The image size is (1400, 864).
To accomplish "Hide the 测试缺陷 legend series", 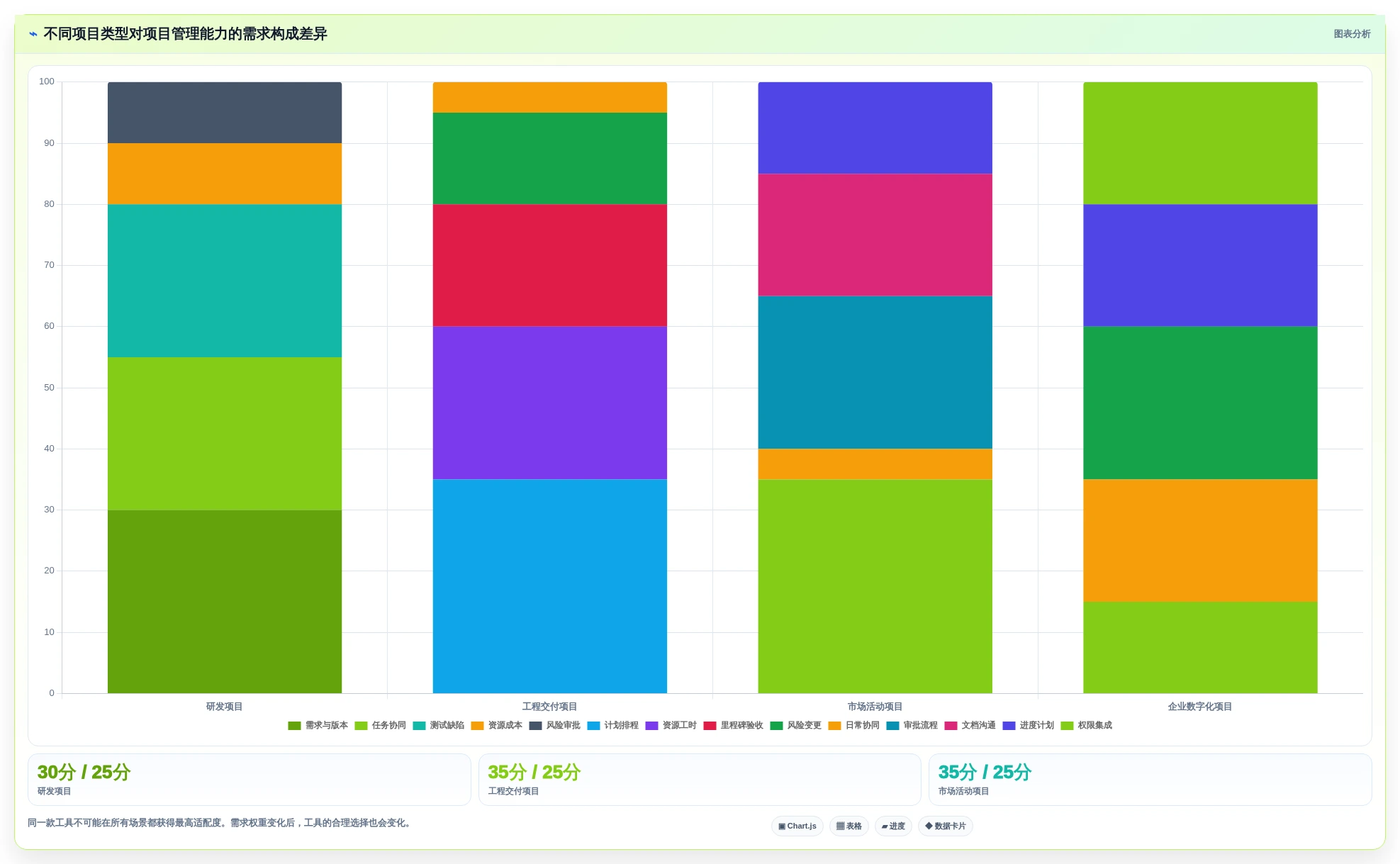I will pyautogui.click(x=438, y=726).
